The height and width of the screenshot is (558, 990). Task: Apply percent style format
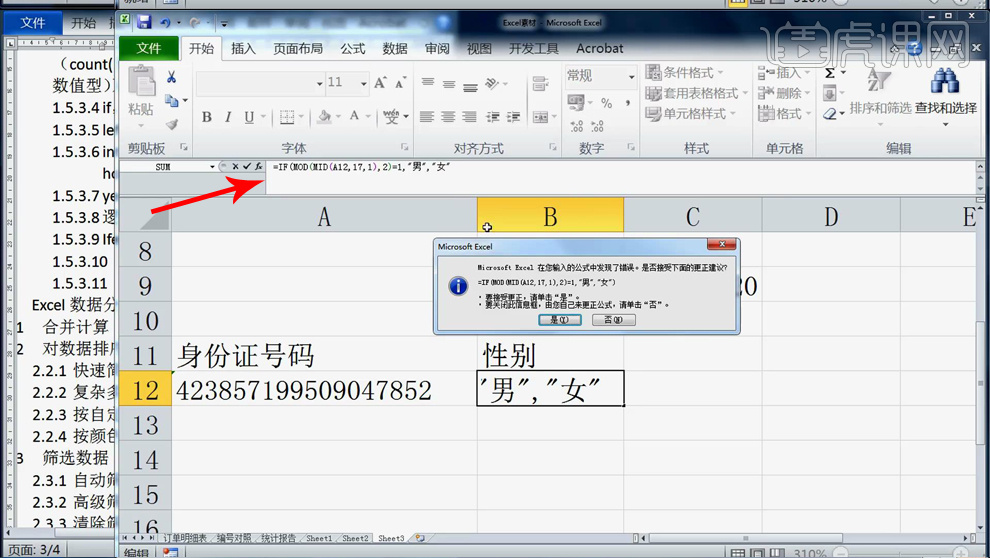(x=606, y=102)
